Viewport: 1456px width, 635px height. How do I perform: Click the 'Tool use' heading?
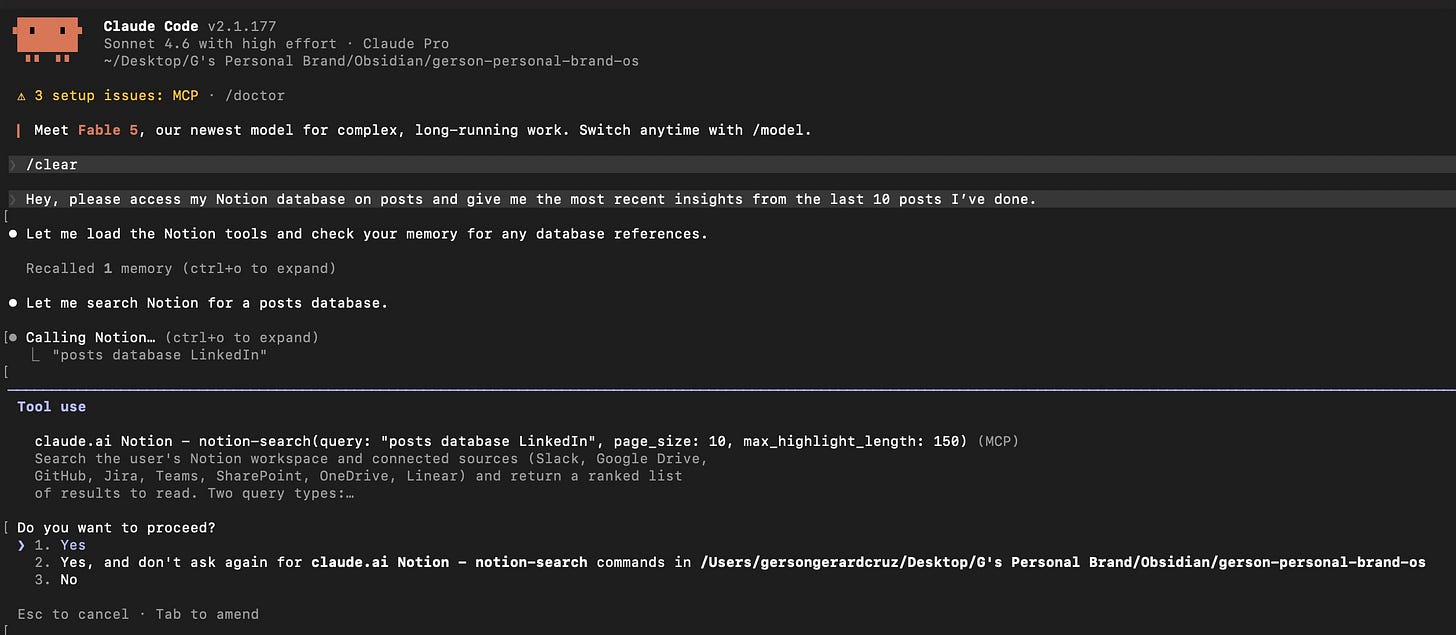[52, 407]
